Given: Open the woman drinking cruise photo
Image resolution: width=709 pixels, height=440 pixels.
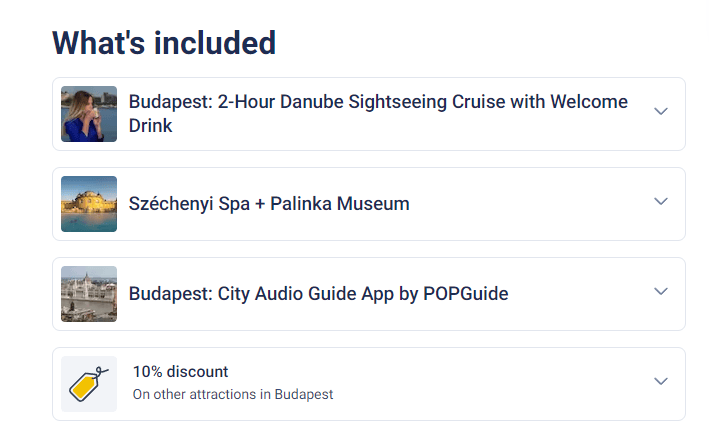Looking at the screenshot, I should tap(89, 114).
